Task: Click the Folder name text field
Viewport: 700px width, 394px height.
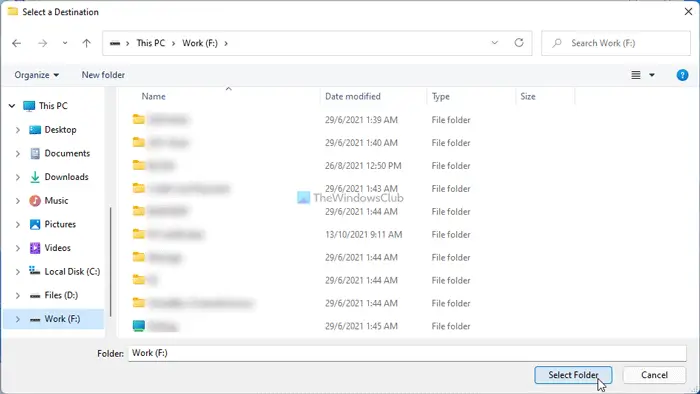Action: coord(407,353)
